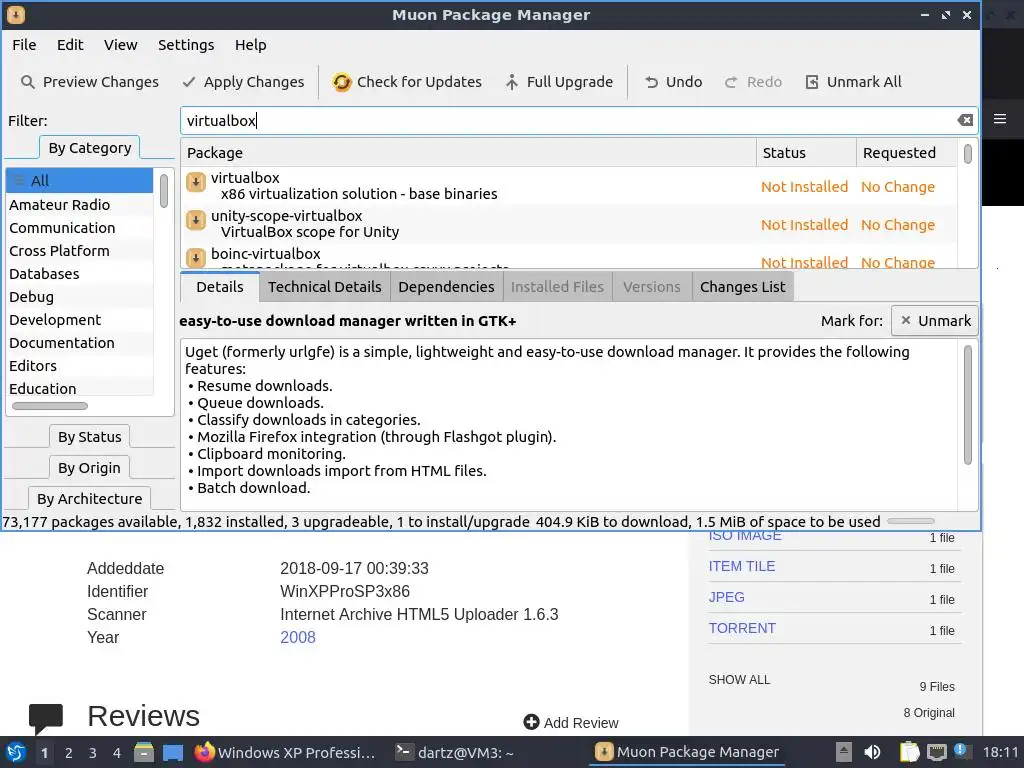
Task: Click the clipboard tray icon
Action: 909,752
